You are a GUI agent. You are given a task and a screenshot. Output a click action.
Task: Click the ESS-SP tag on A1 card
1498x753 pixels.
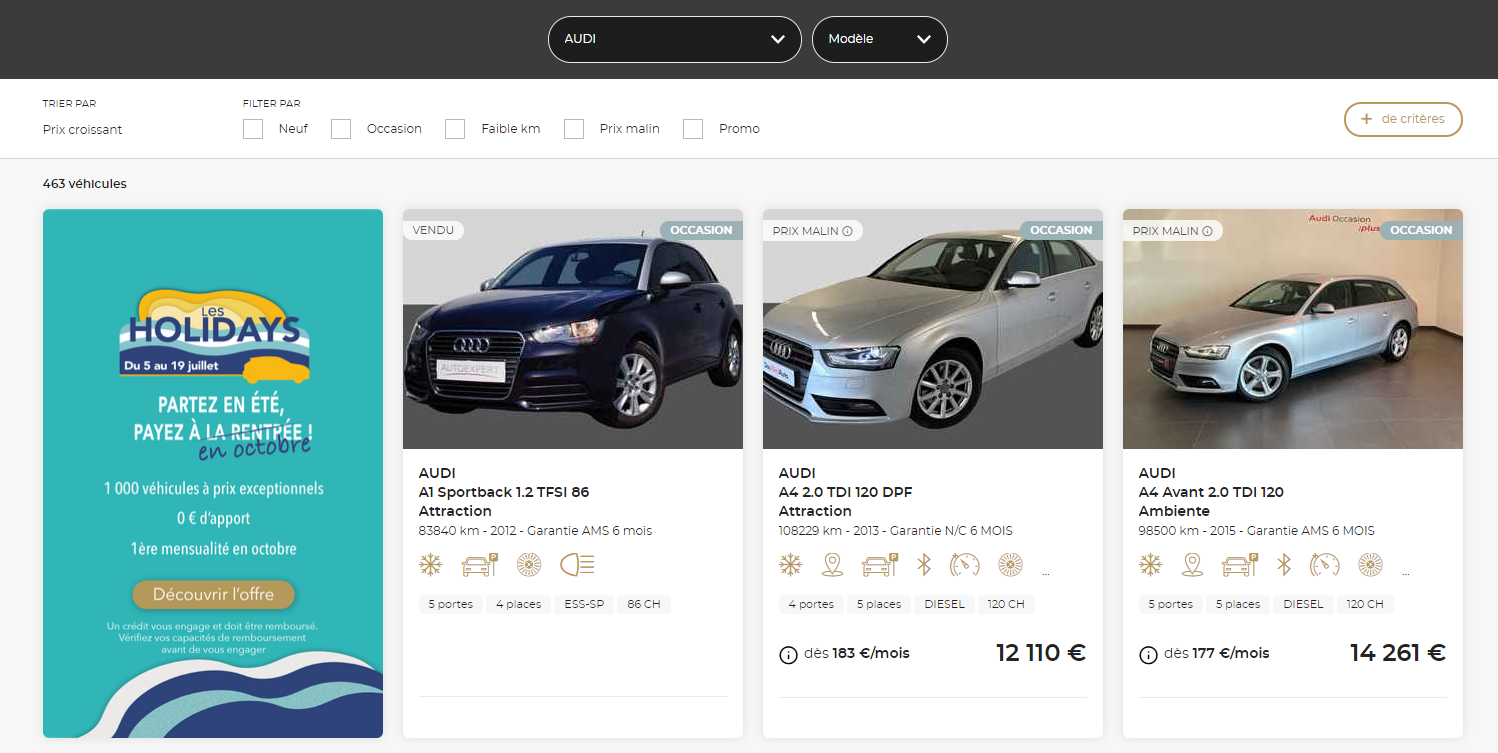tap(583, 604)
